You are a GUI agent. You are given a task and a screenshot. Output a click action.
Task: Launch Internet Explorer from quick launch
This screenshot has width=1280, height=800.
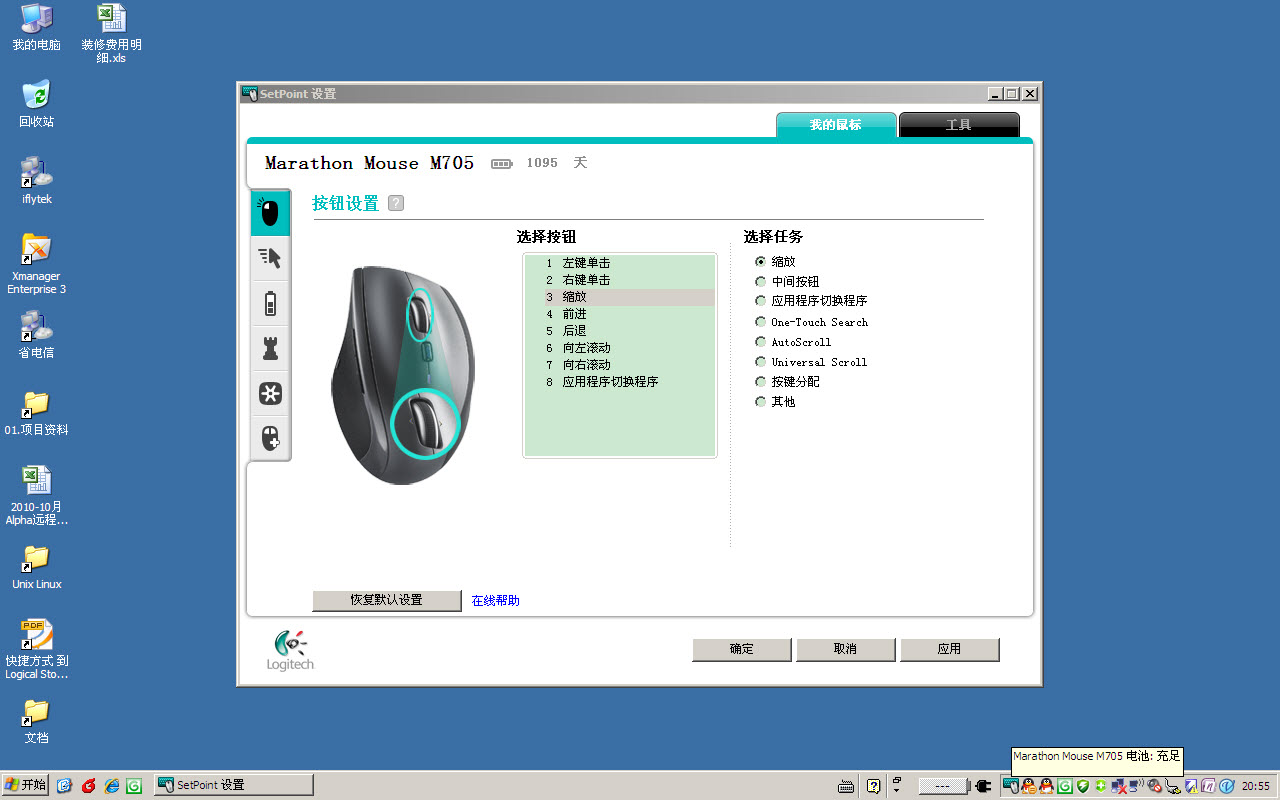point(112,785)
